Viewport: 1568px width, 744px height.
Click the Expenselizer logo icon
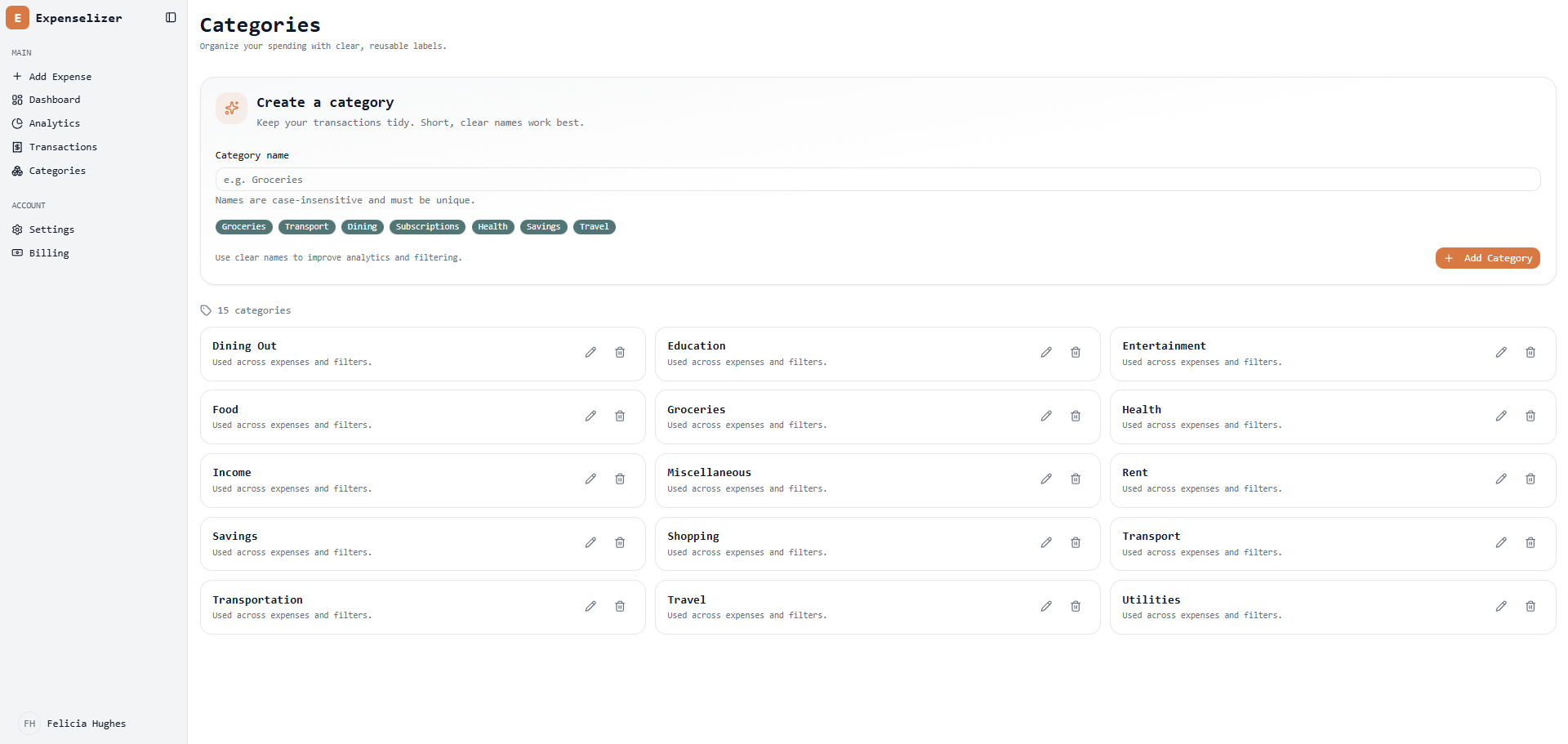pos(17,17)
